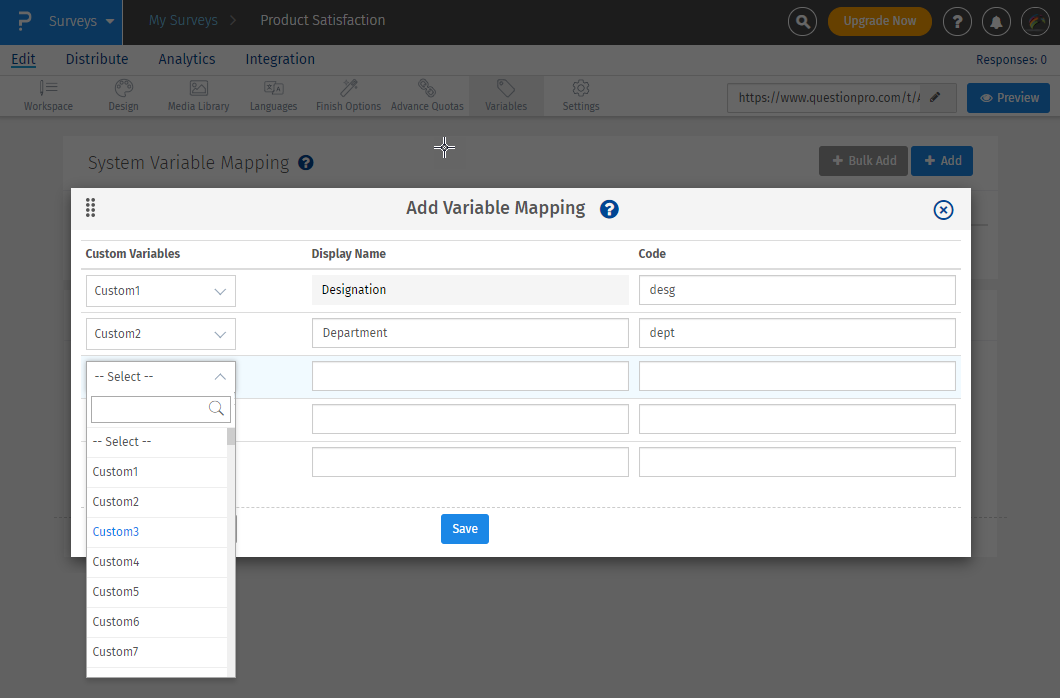Switch to the Analytics tab
Viewport: 1060px width, 698px height.
[x=186, y=59]
